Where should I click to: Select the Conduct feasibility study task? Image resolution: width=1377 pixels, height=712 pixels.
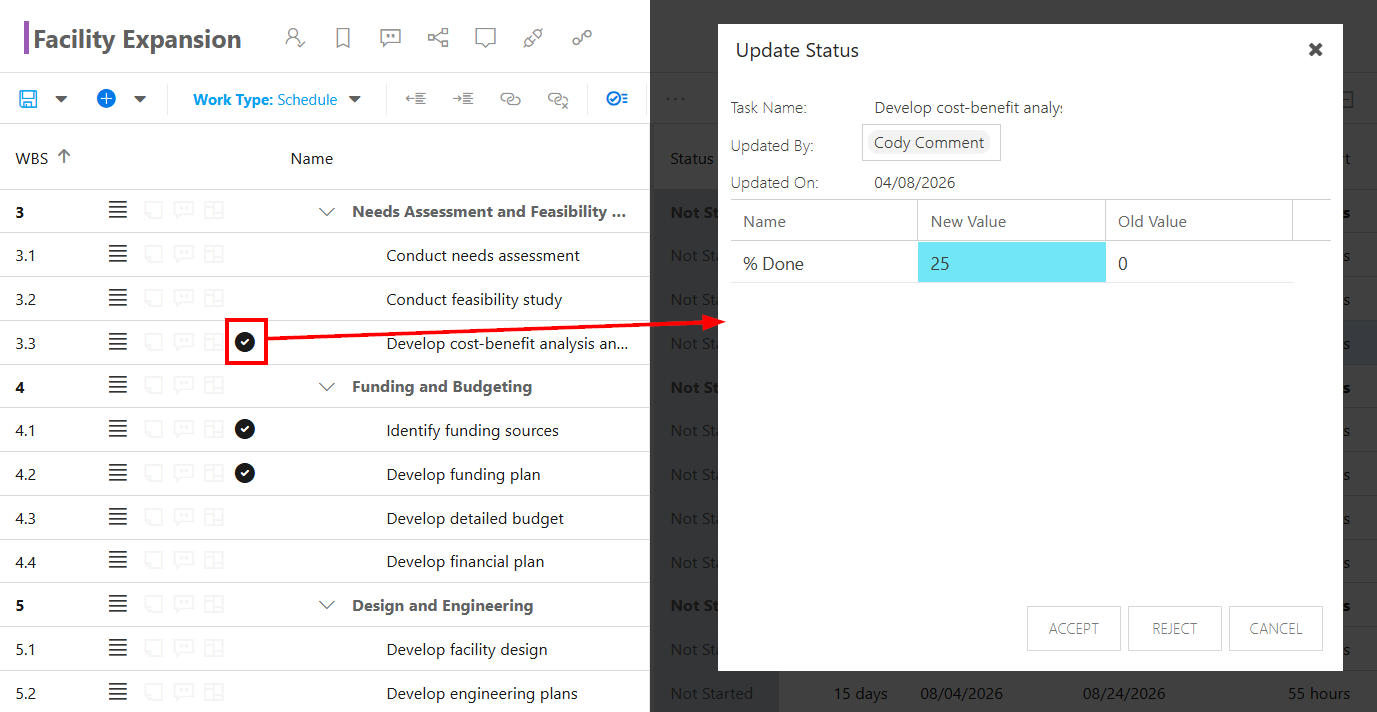tap(474, 299)
